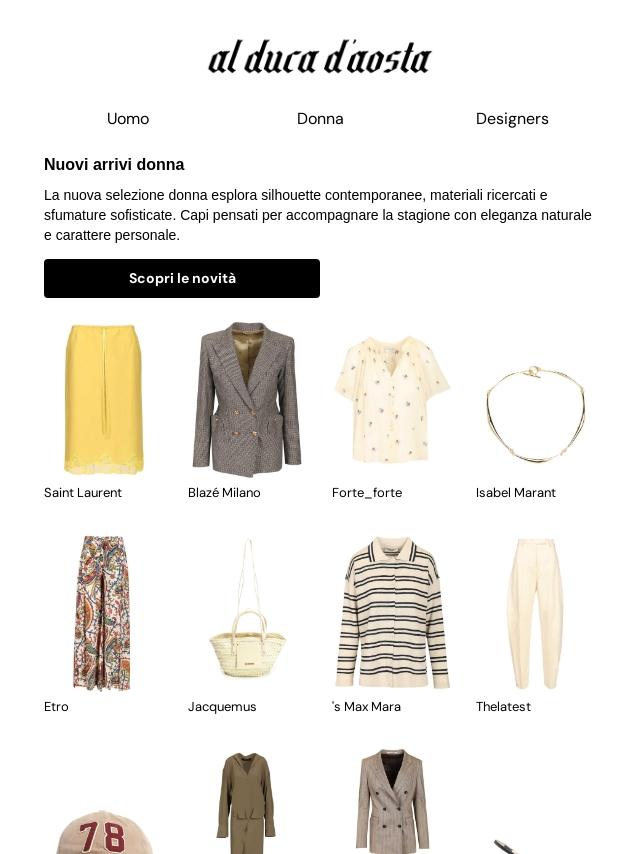Viewport: 640px width, 854px height.
Task: Open the Donna menu link
Action: click(x=320, y=119)
